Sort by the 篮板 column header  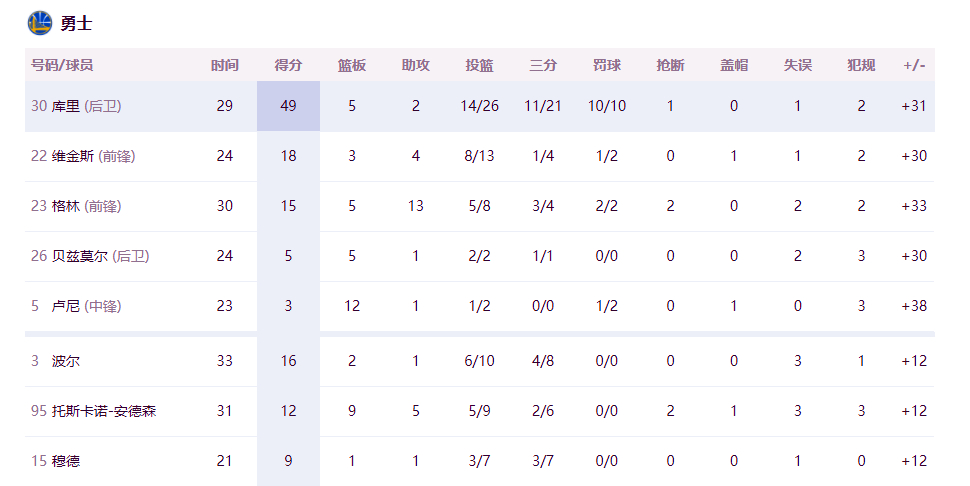tap(352, 65)
